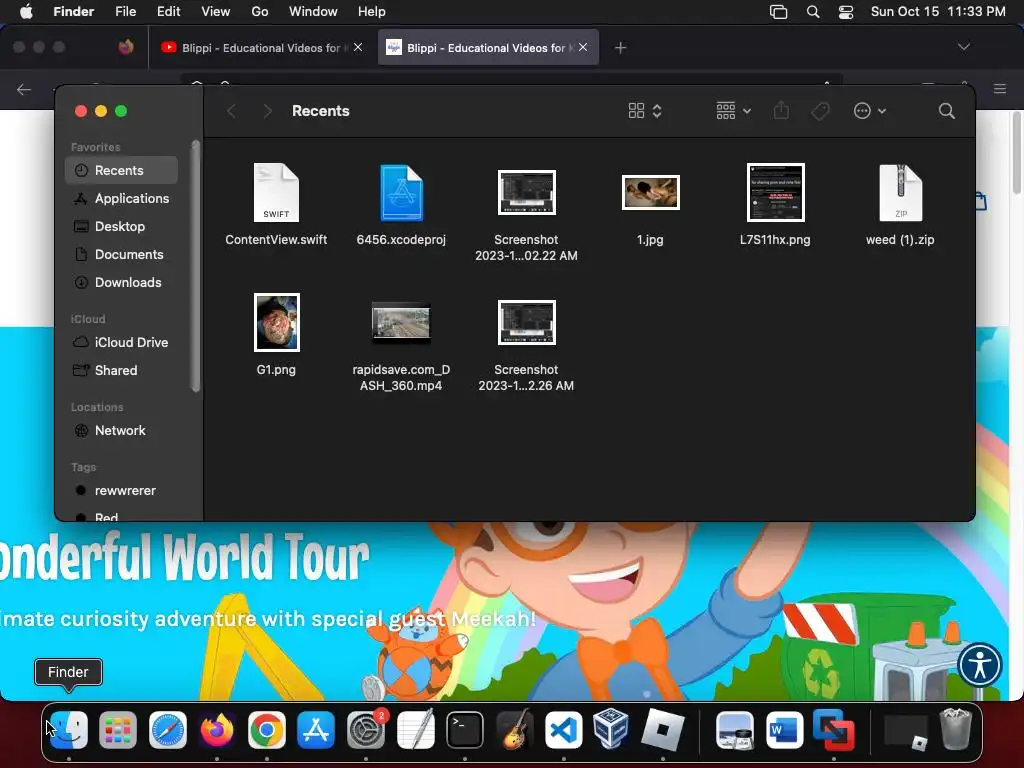Open Google Chrome from the Dock
Viewport: 1024px width, 768px height.
tap(266, 729)
